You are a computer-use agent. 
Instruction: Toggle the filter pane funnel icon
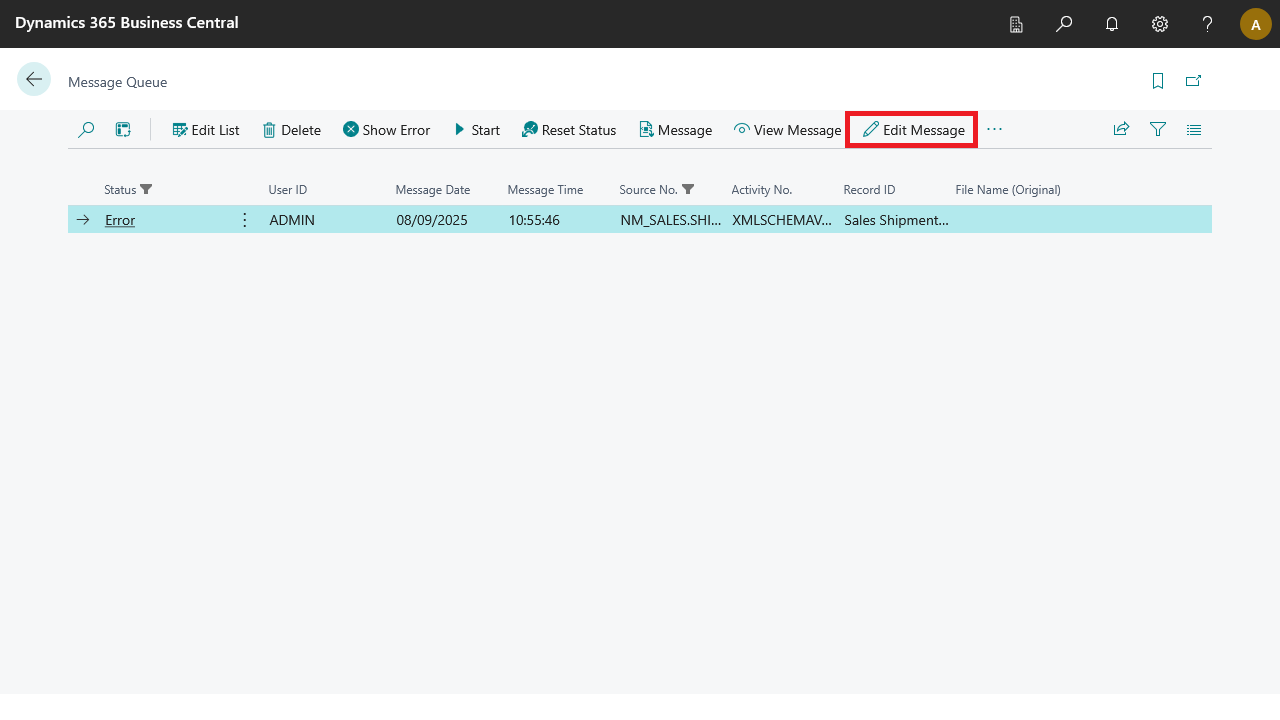[x=1158, y=130]
